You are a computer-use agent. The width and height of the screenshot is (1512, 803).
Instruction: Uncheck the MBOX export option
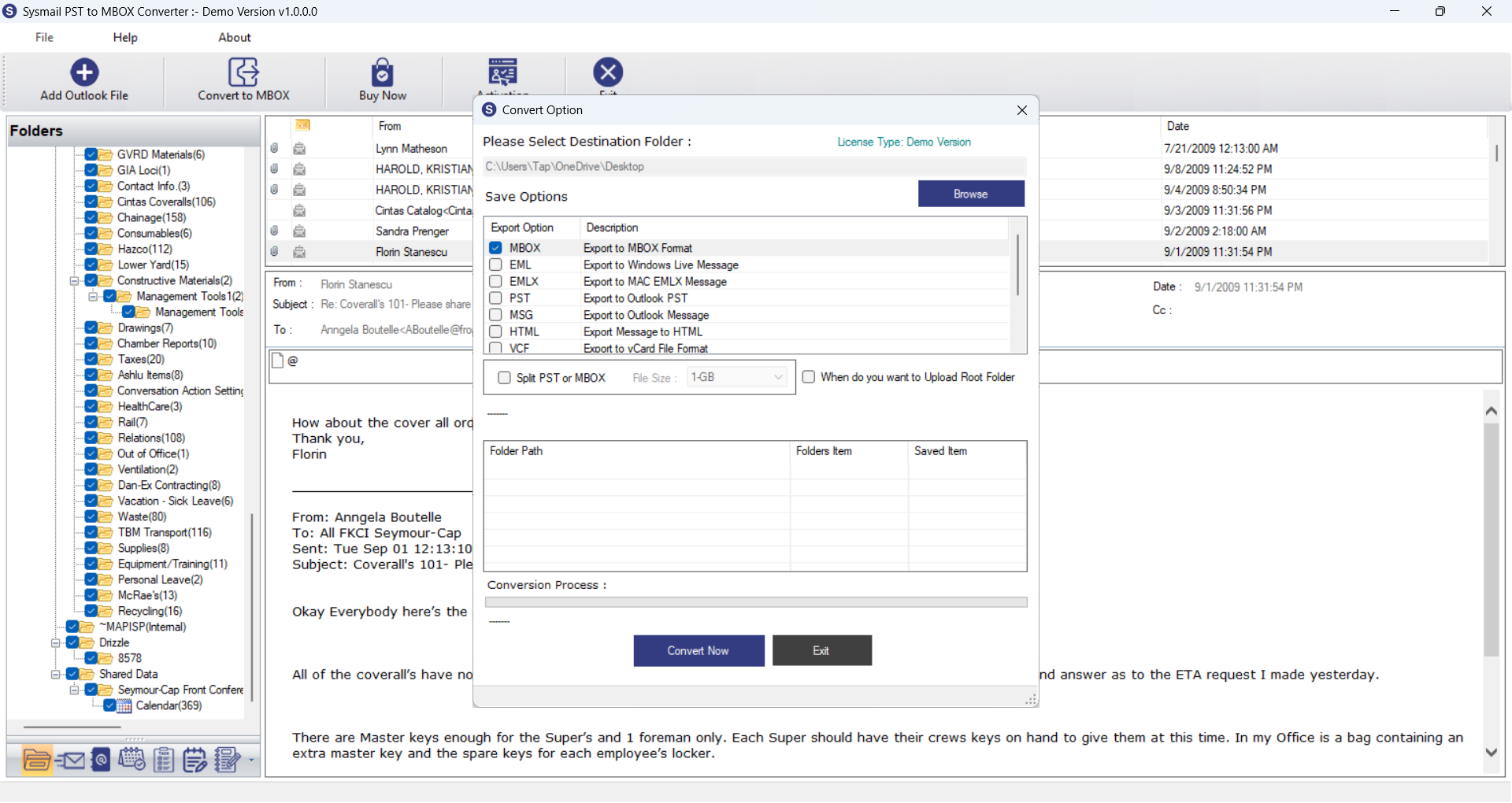[495, 248]
